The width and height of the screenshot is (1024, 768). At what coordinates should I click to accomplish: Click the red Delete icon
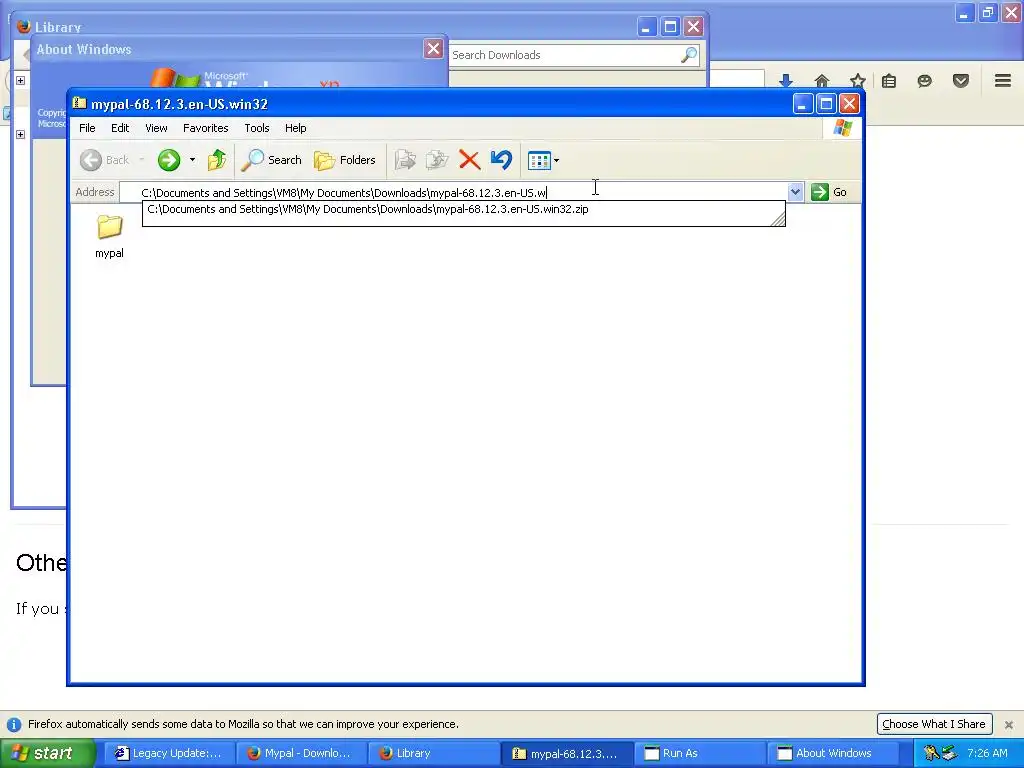click(469, 160)
